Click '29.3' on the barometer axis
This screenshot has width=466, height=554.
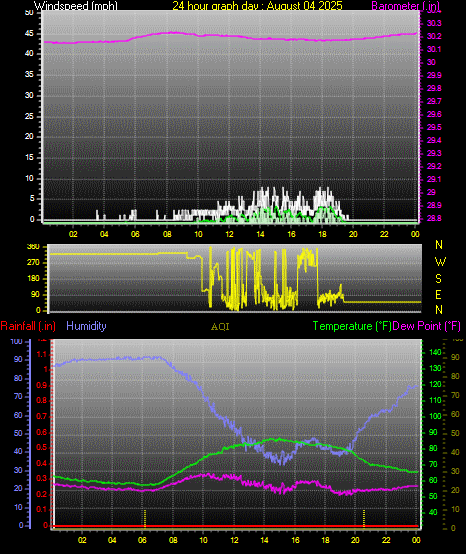434,153
